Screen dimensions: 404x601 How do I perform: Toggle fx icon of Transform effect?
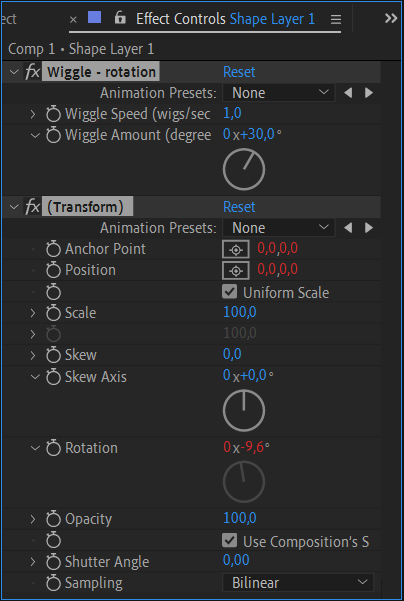click(x=33, y=207)
